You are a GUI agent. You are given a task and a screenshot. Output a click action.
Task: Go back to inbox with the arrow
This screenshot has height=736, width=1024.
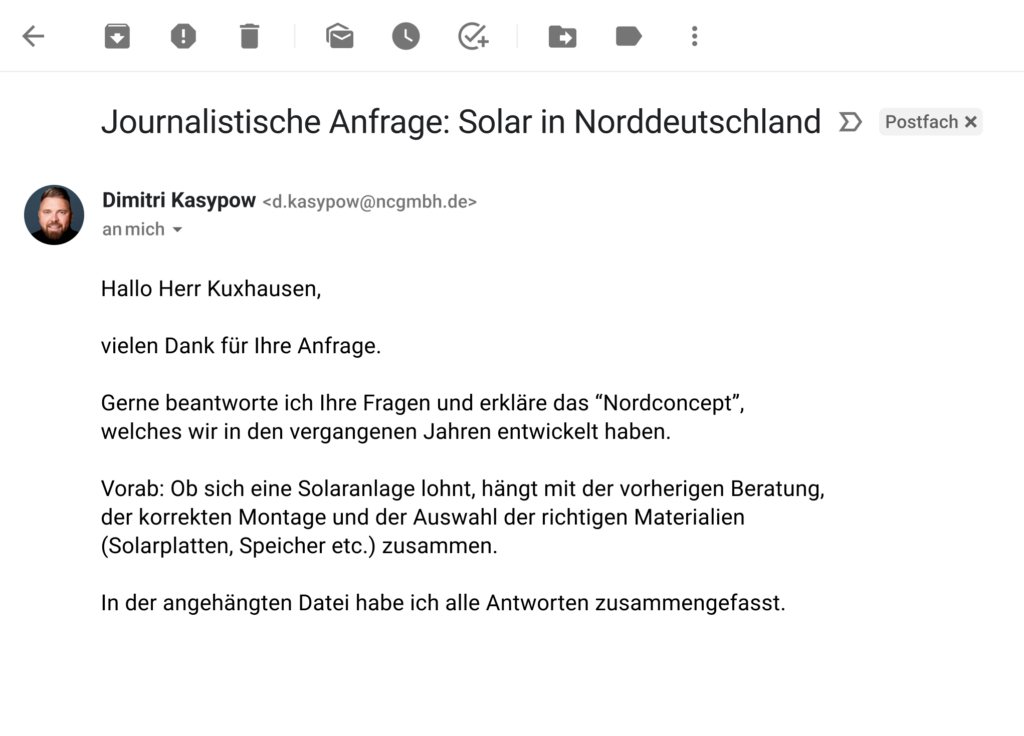pos(34,37)
